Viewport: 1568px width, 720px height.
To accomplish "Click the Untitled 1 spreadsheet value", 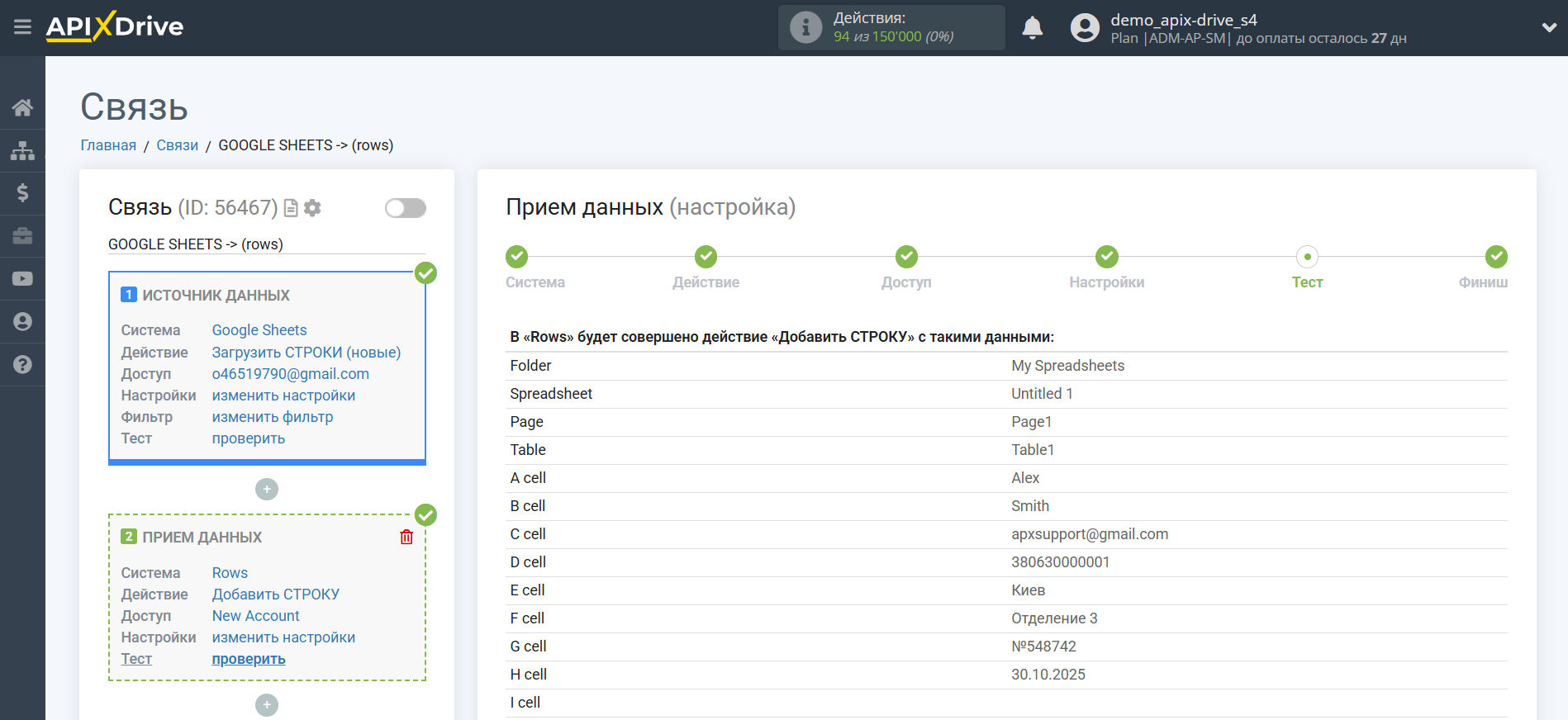I will 1042,394.
